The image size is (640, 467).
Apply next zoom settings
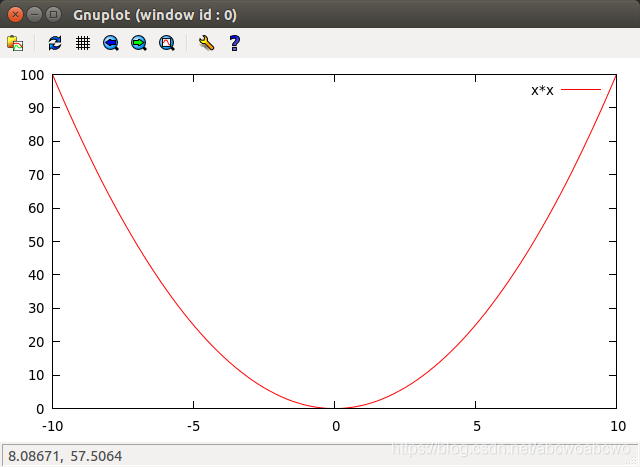(139, 43)
